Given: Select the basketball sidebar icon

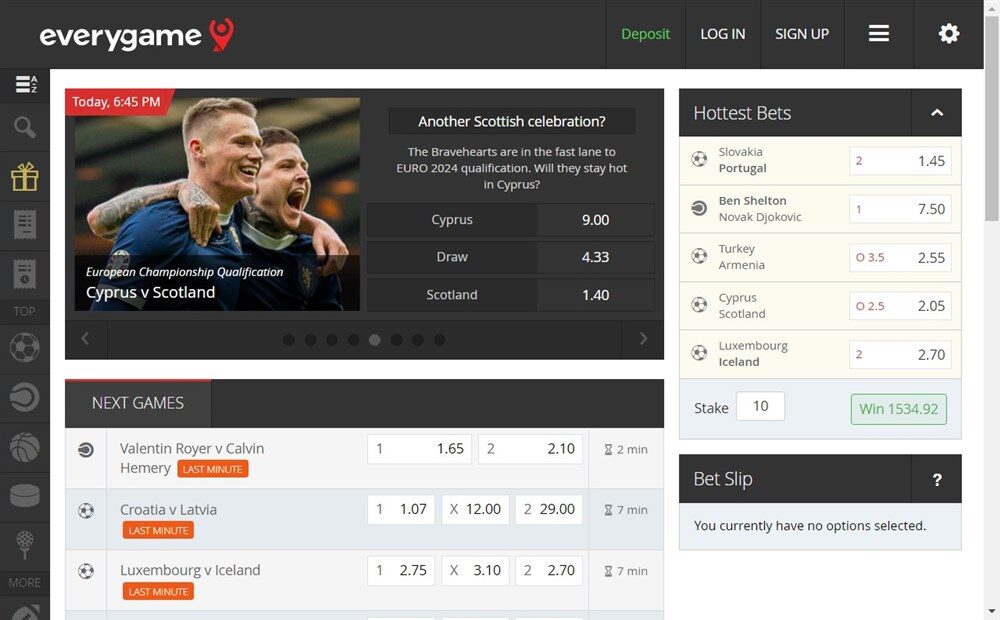Looking at the screenshot, I should (25, 447).
